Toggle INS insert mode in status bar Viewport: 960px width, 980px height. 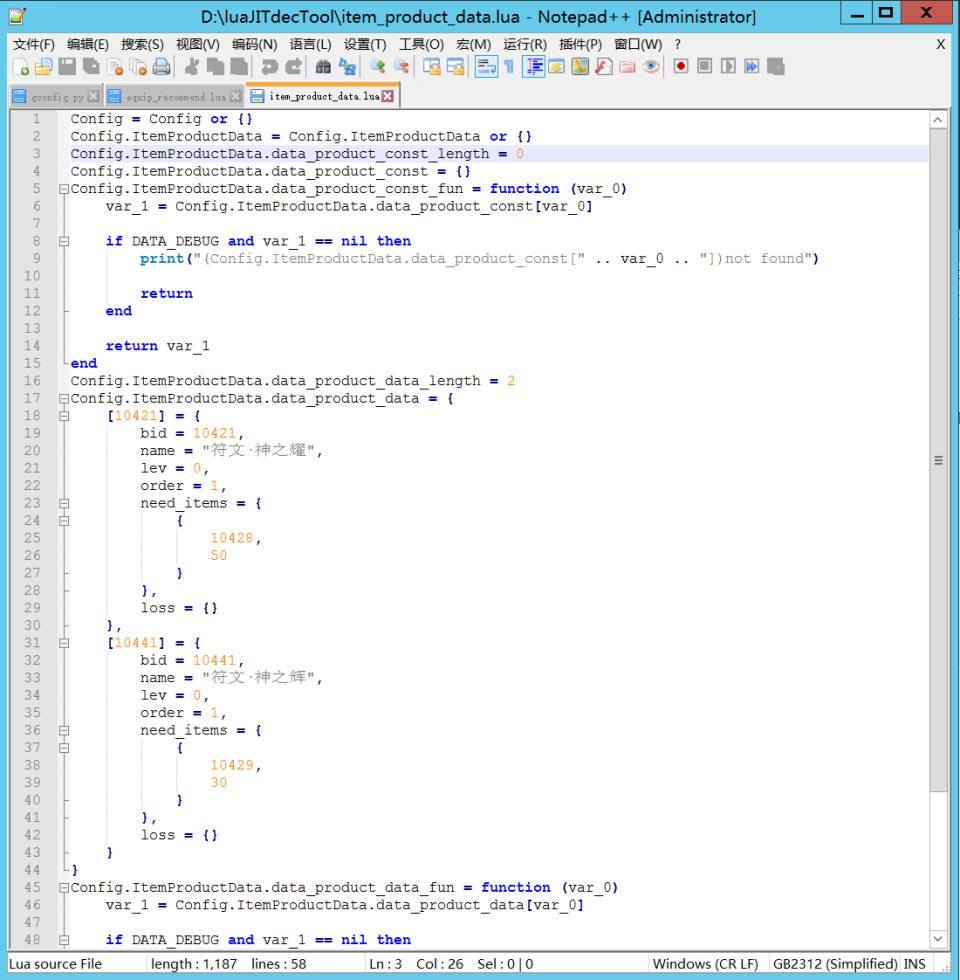[914, 964]
